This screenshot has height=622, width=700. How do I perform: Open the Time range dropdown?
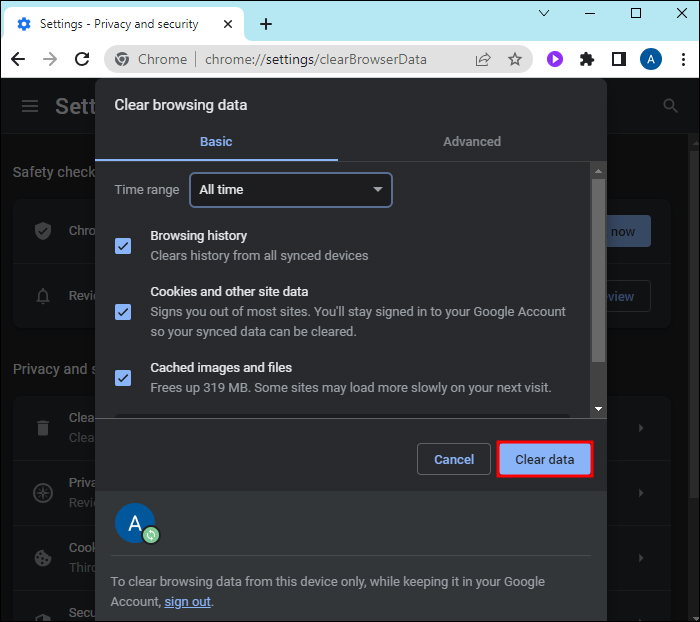(x=291, y=189)
